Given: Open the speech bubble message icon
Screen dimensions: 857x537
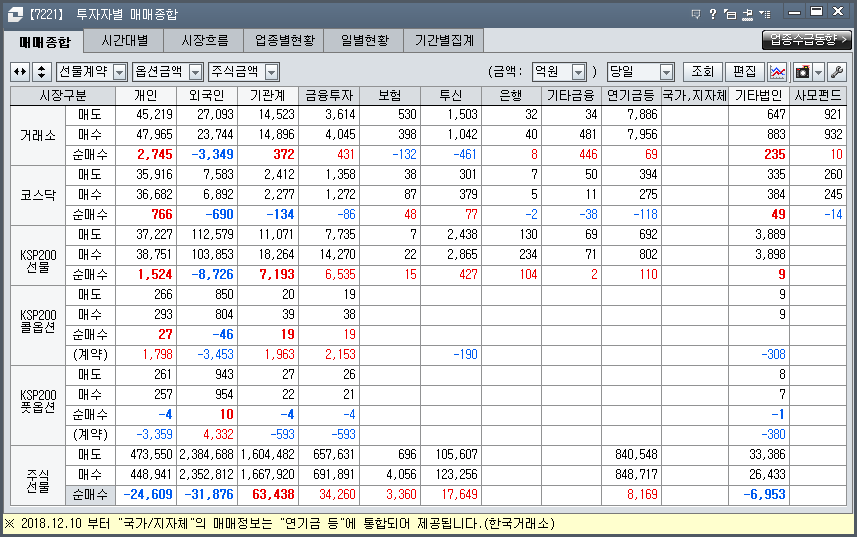Looking at the screenshot, I should (696, 14).
